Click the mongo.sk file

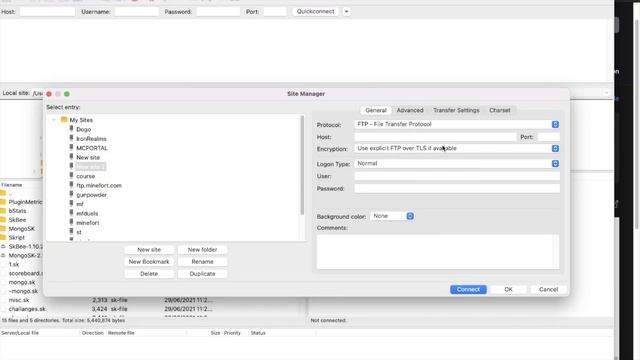(22, 282)
